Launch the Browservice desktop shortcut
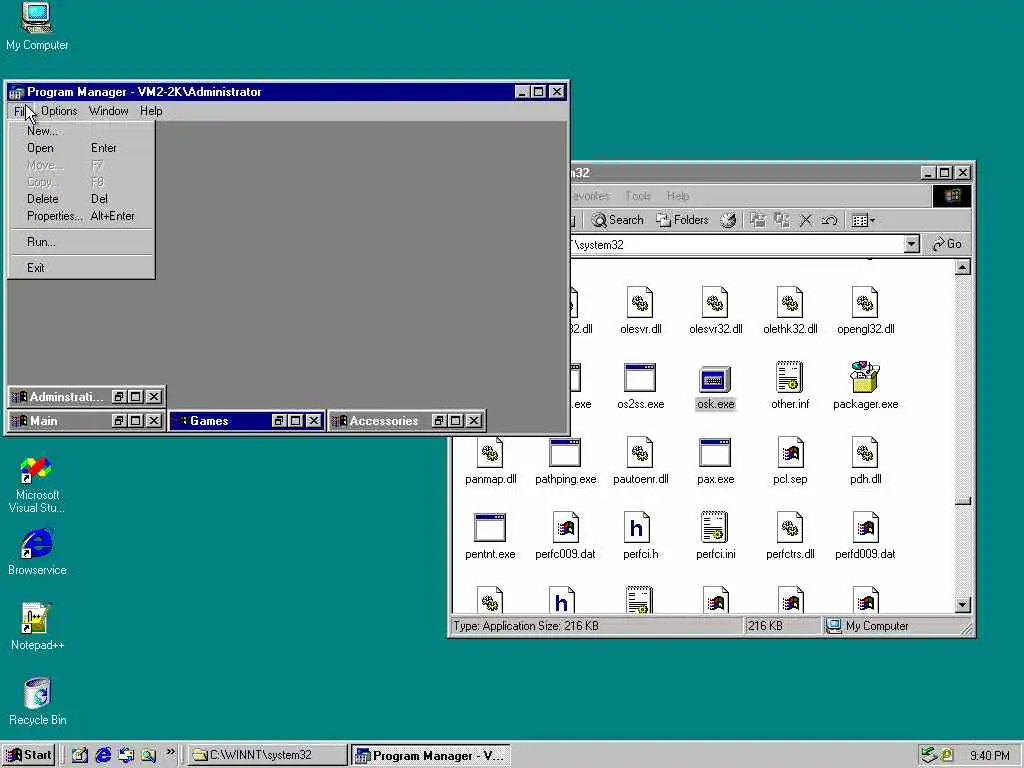This screenshot has height=768, width=1024. 37,552
